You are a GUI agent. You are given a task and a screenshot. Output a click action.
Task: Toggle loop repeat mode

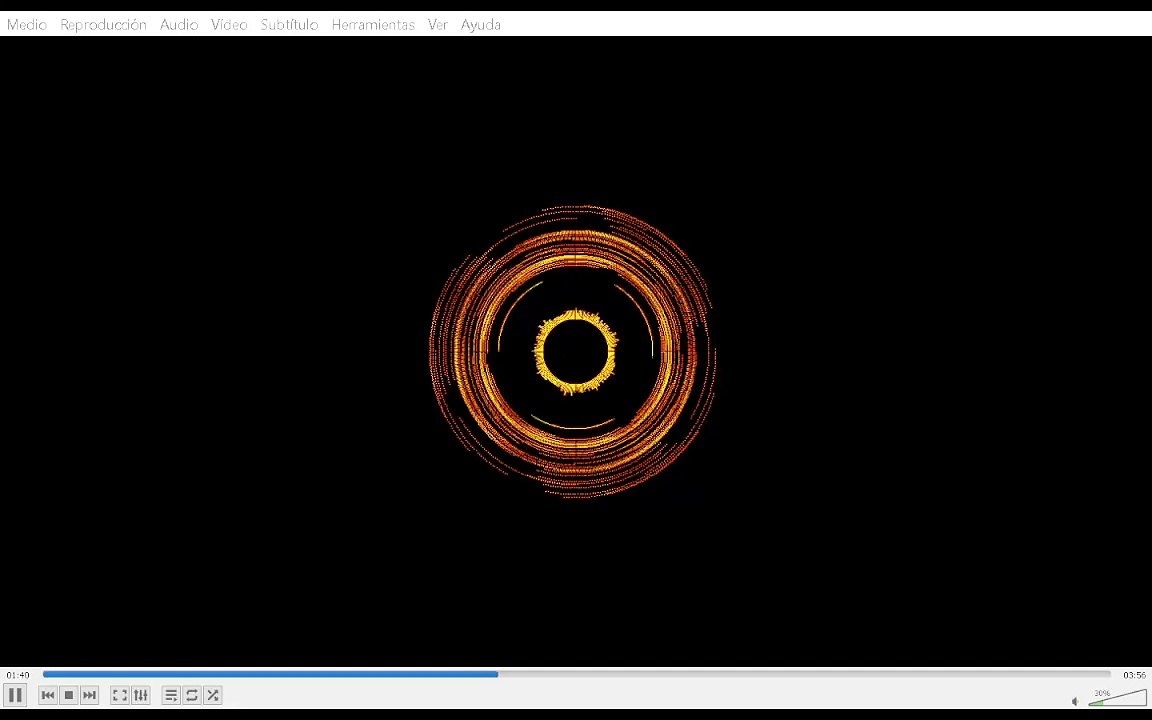pos(192,695)
